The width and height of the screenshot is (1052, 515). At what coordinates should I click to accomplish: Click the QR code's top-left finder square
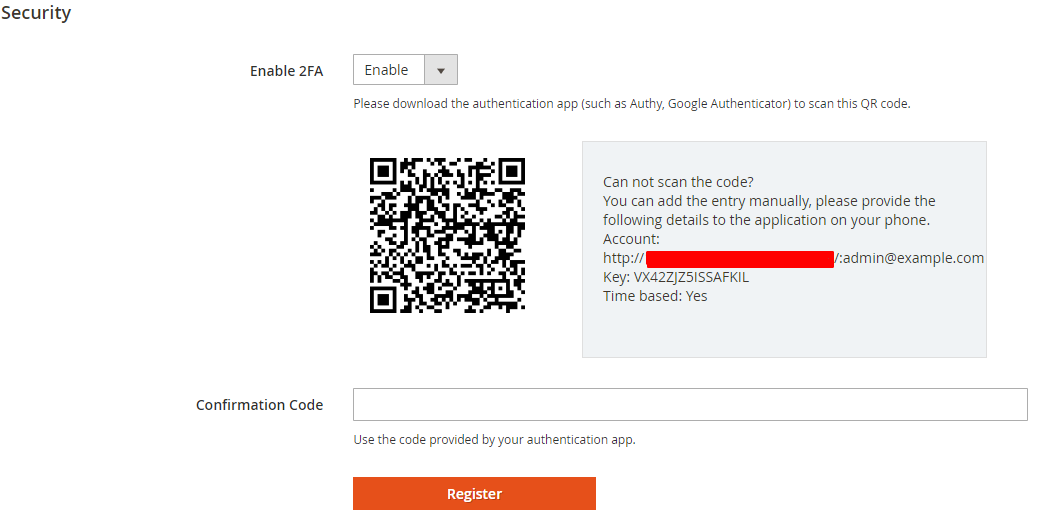pyautogui.click(x=384, y=171)
